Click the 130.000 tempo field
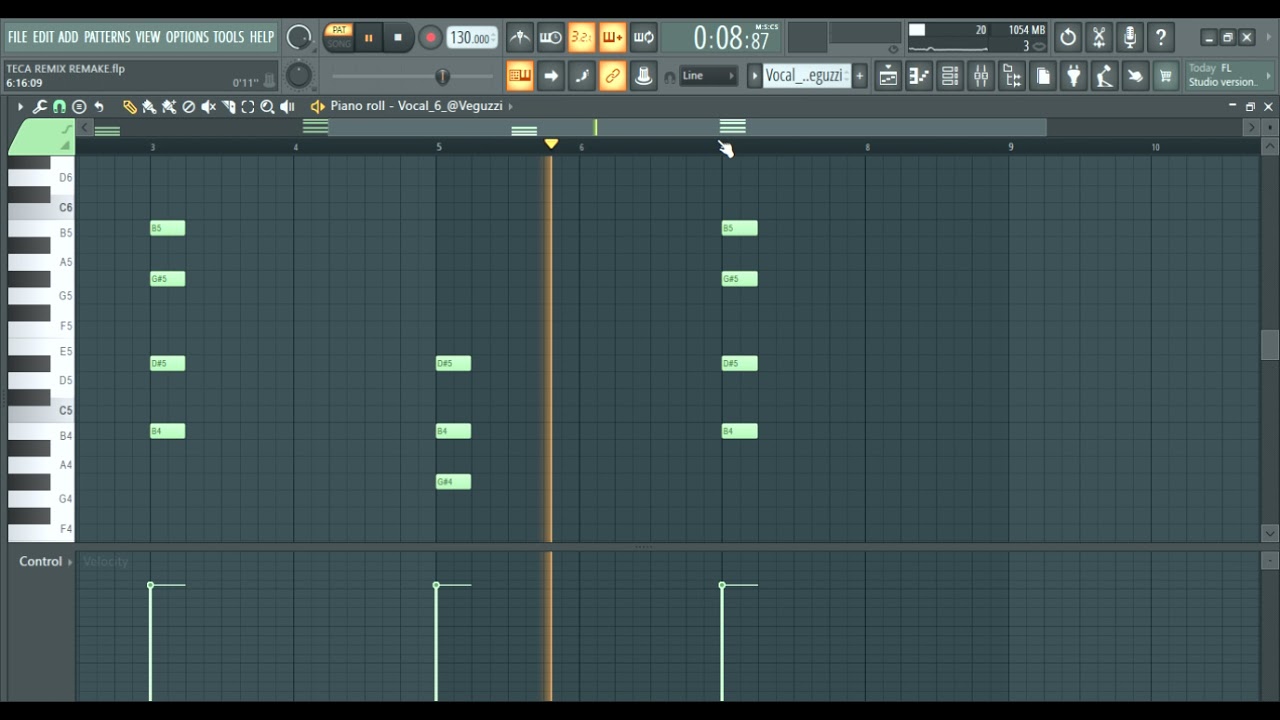 (x=471, y=38)
